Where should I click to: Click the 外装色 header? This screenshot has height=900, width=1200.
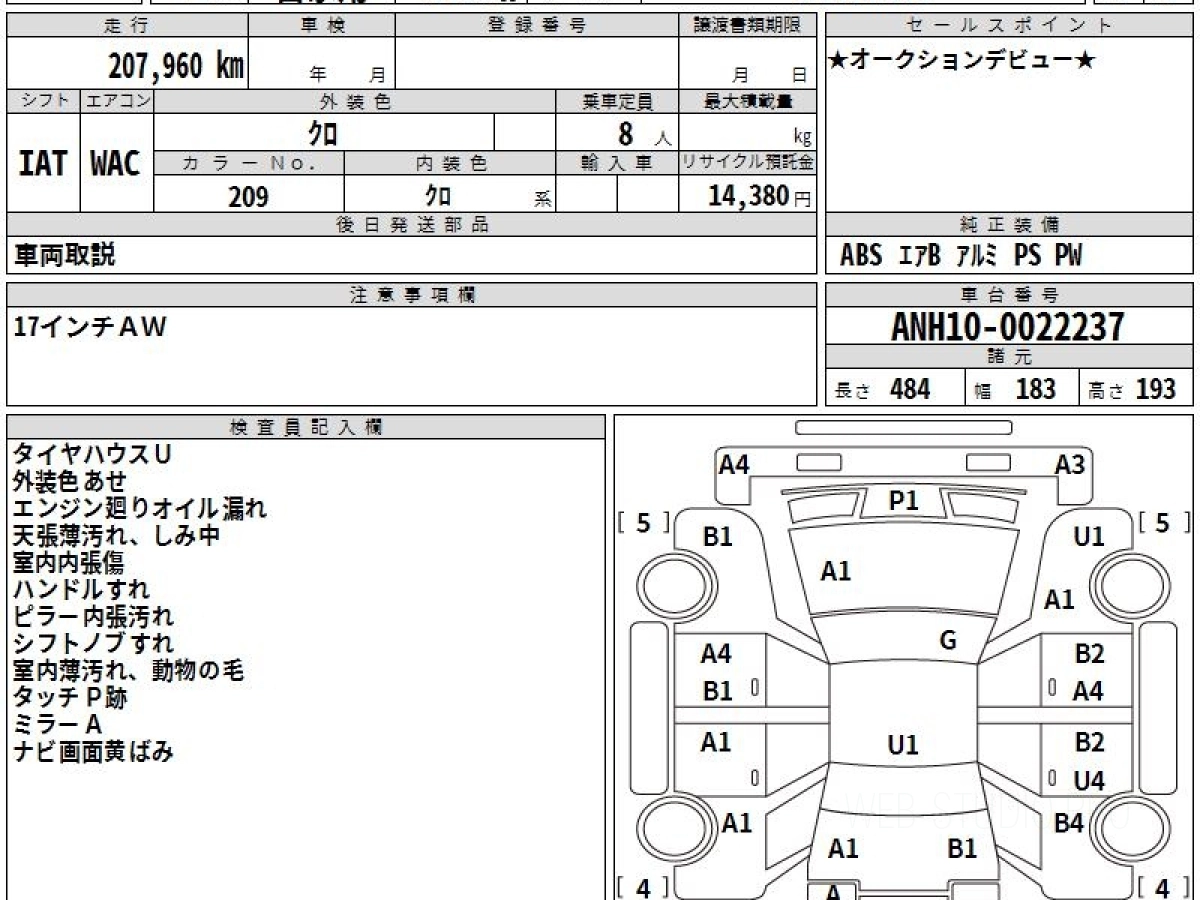point(355,101)
